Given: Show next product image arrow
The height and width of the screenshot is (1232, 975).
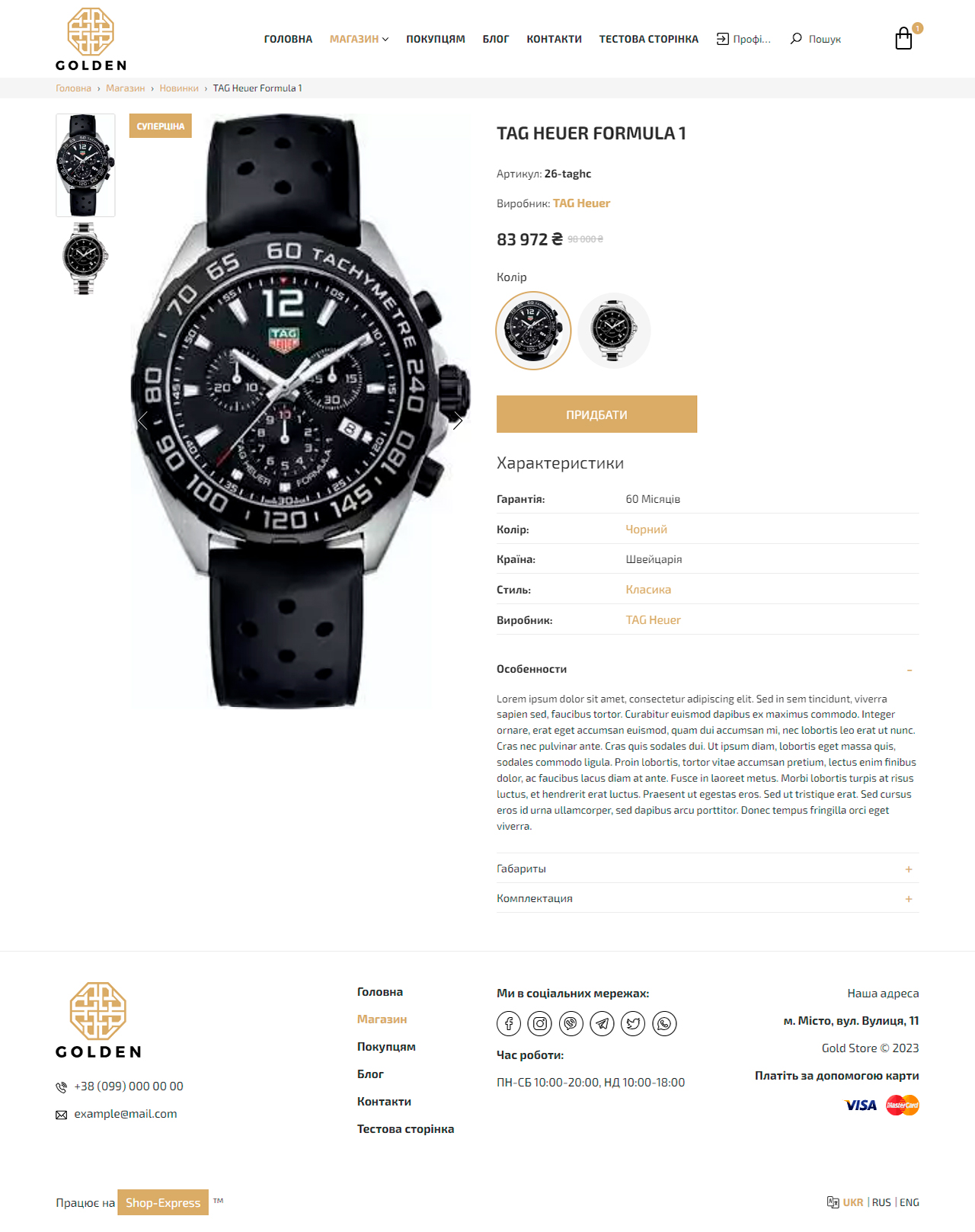Looking at the screenshot, I should tap(458, 421).
